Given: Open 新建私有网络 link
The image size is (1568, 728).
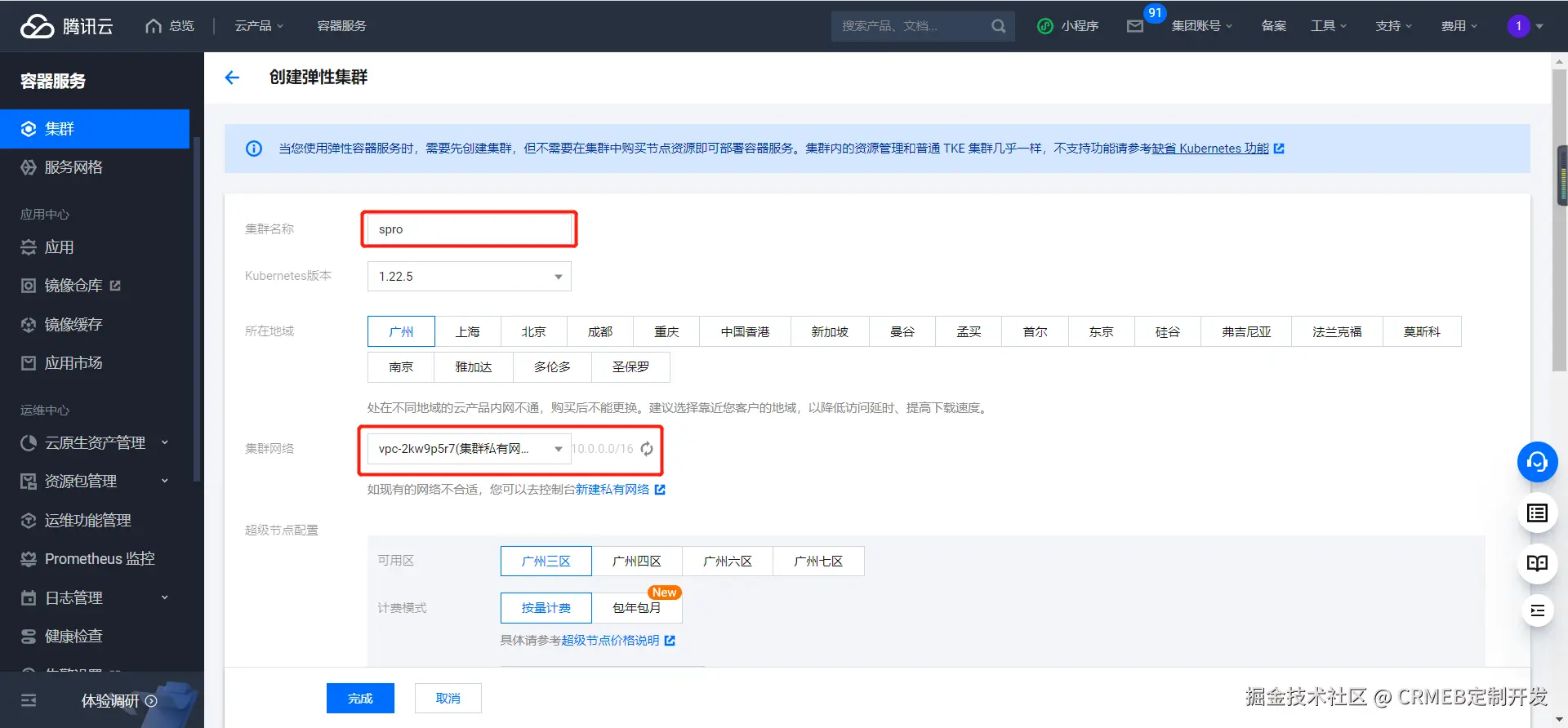Looking at the screenshot, I should 620,490.
